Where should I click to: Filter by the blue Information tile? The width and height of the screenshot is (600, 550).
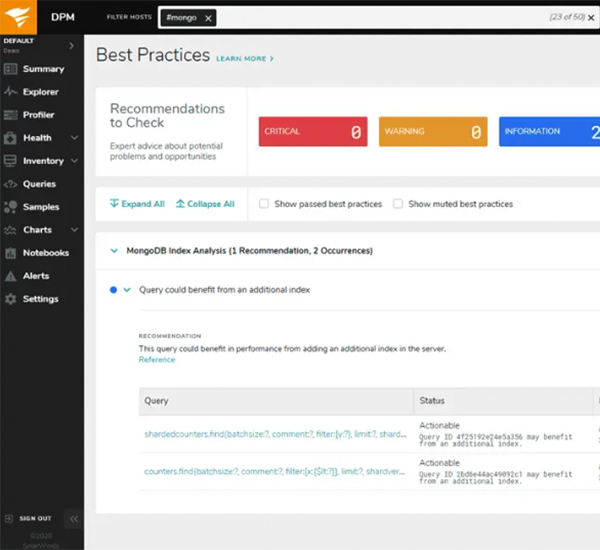tap(549, 132)
